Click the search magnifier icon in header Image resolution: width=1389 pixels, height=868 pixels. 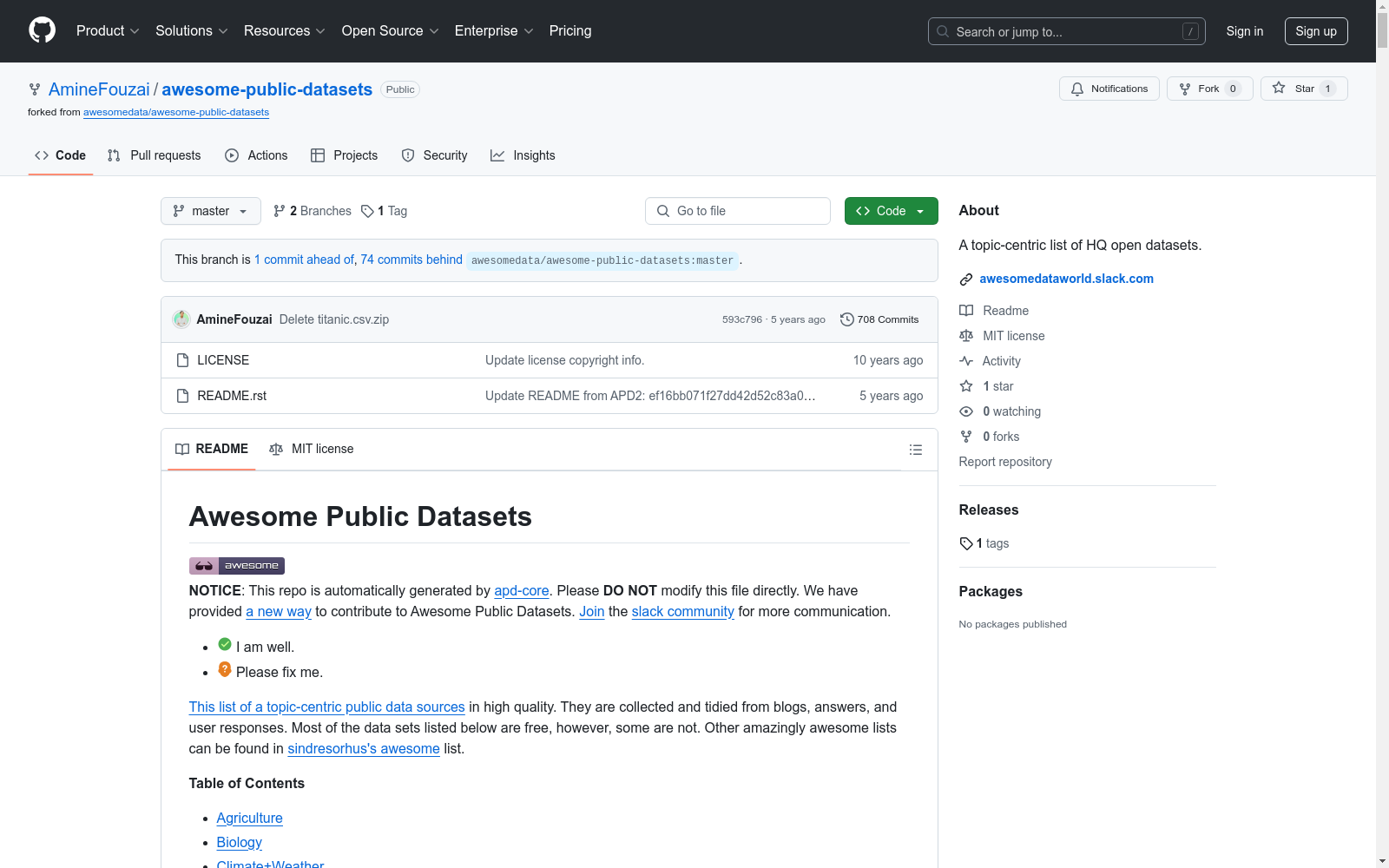pos(943,31)
